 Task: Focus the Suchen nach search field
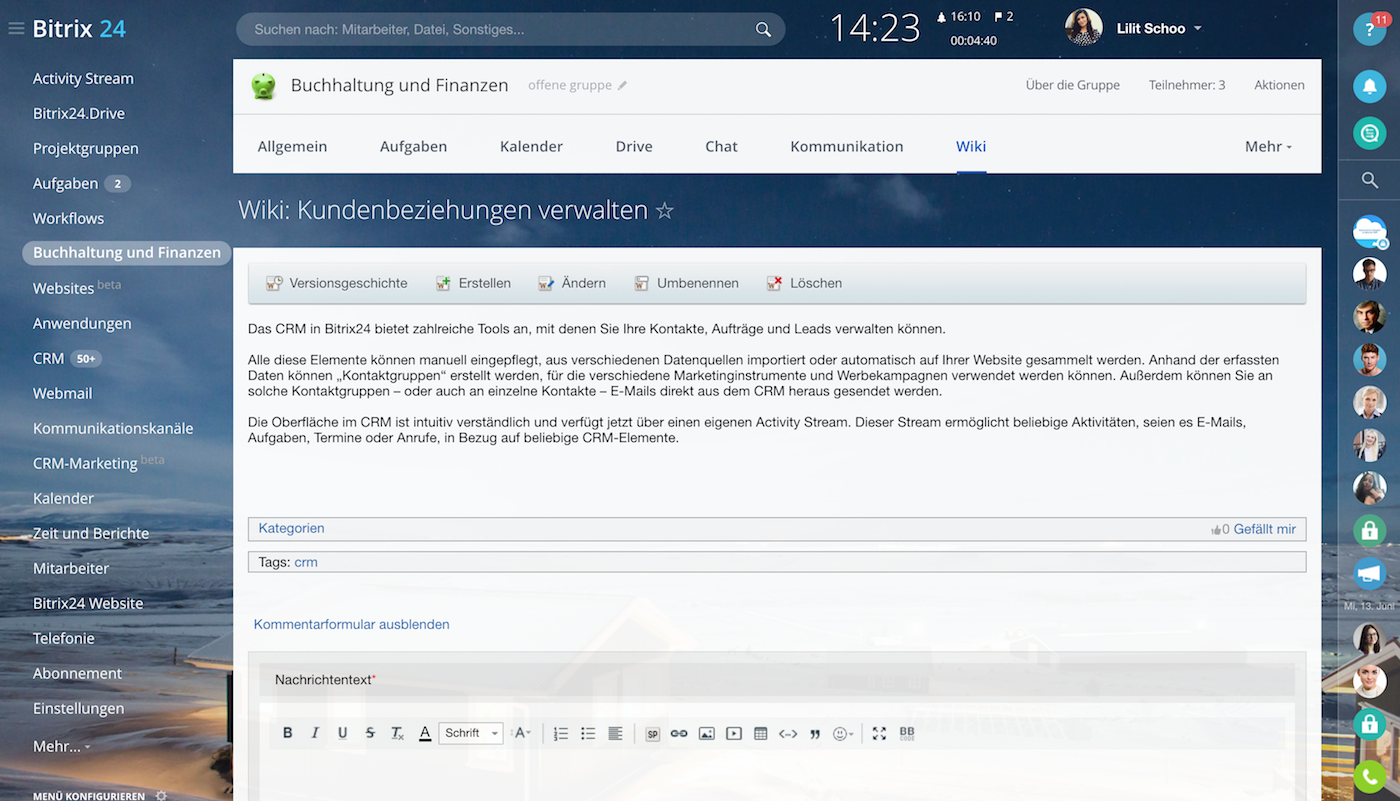pyautogui.click(x=510, y=29)
